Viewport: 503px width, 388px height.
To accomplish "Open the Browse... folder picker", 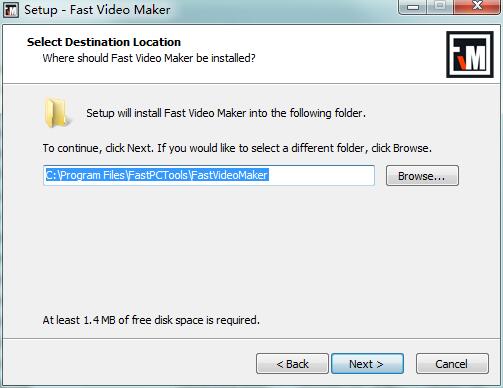I will (422, 176).
